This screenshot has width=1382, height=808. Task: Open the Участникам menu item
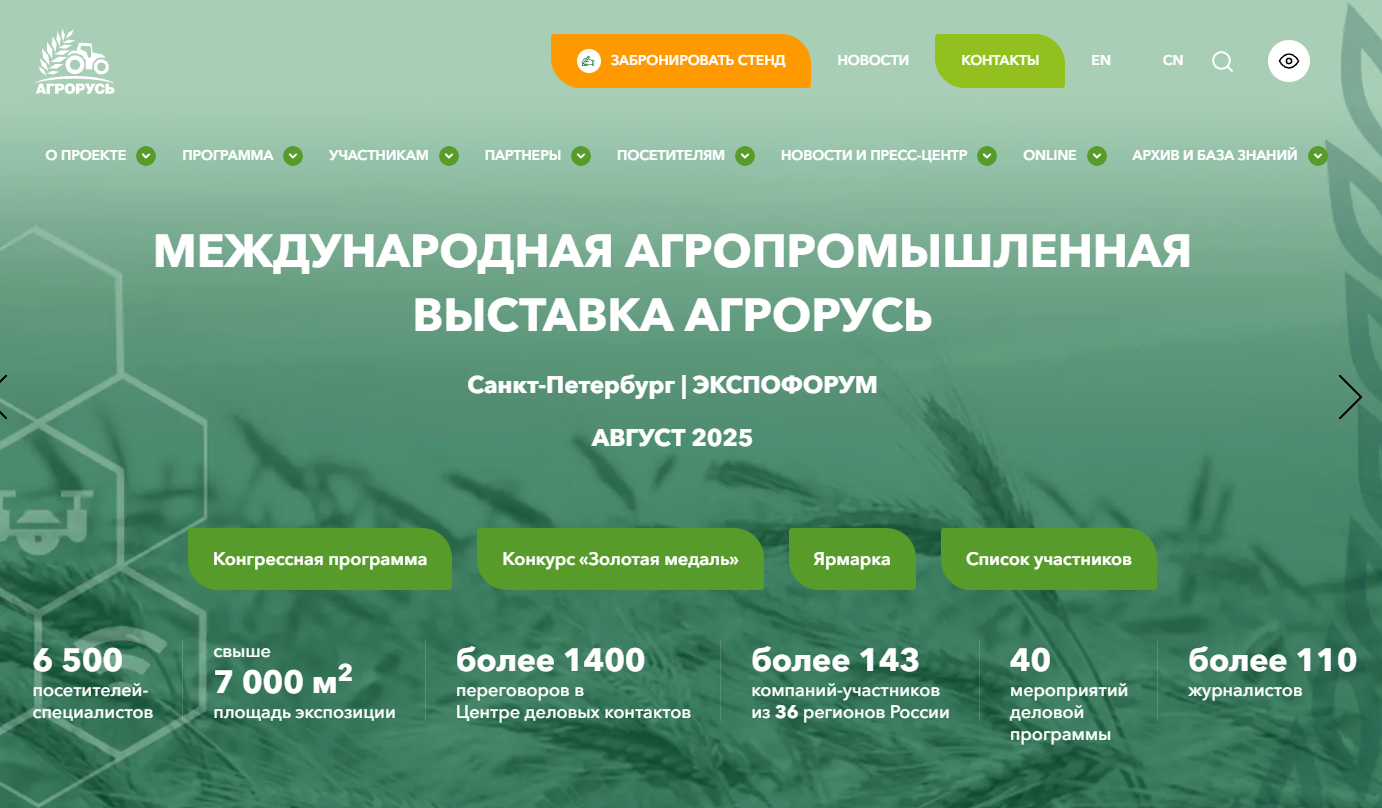379,156
